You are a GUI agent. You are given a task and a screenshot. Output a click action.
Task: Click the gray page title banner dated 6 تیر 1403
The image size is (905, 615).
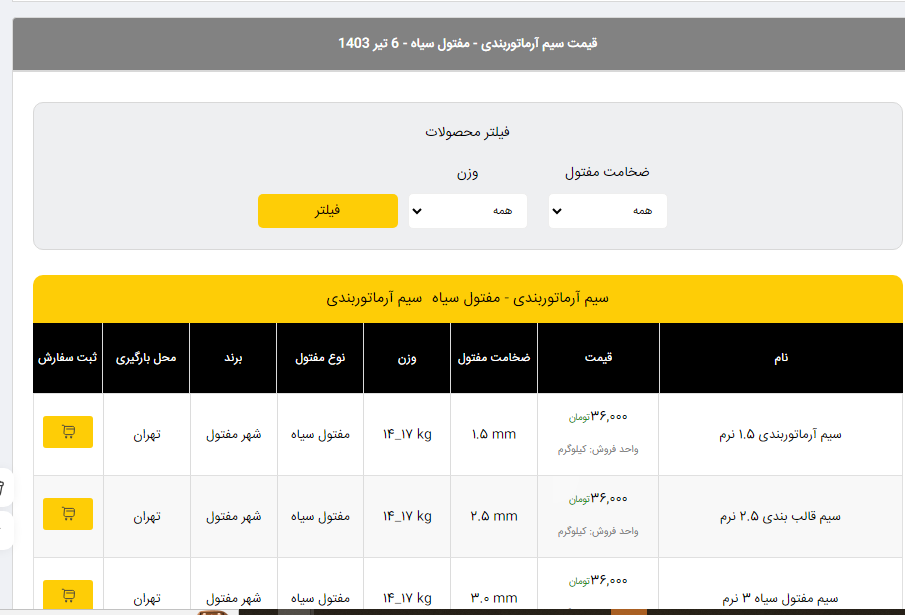(x=467, y=44)
